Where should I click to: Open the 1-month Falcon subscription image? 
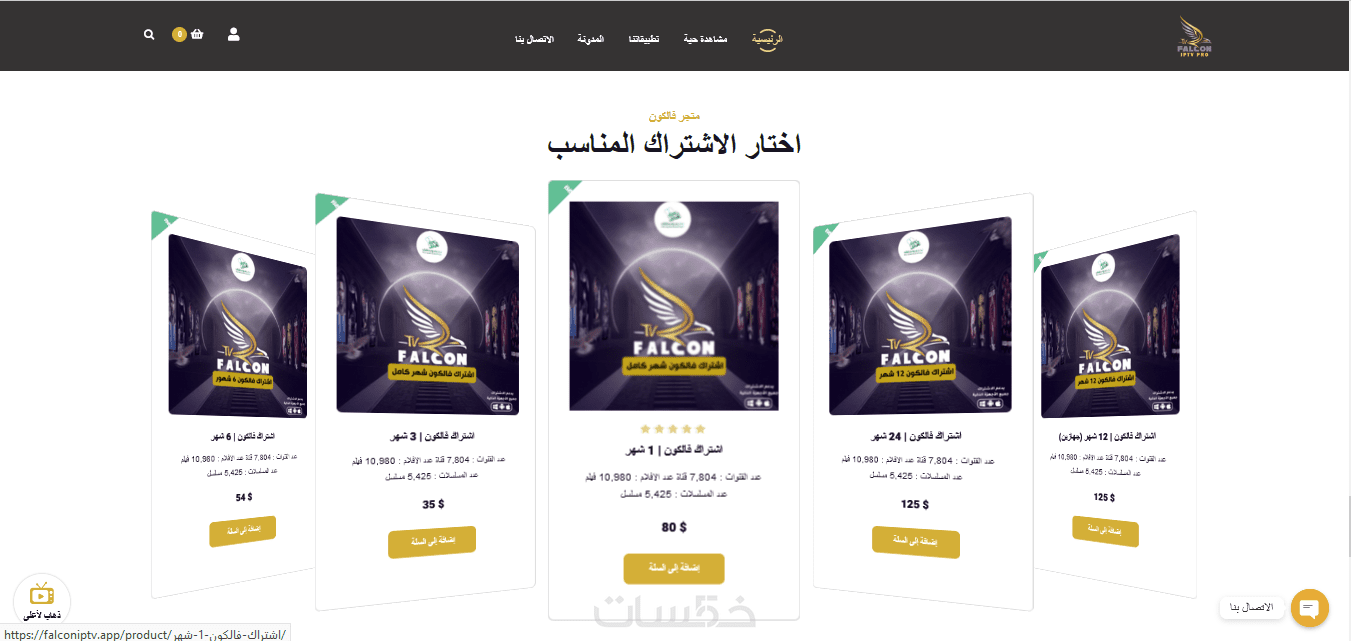coord(674,306)
